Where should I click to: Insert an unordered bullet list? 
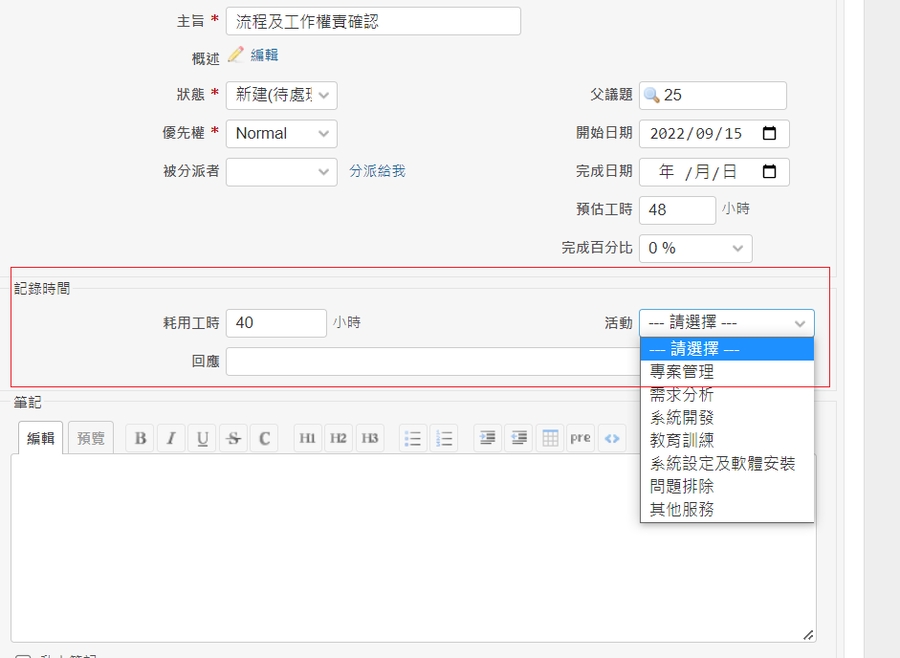click(x=413, y=438)
